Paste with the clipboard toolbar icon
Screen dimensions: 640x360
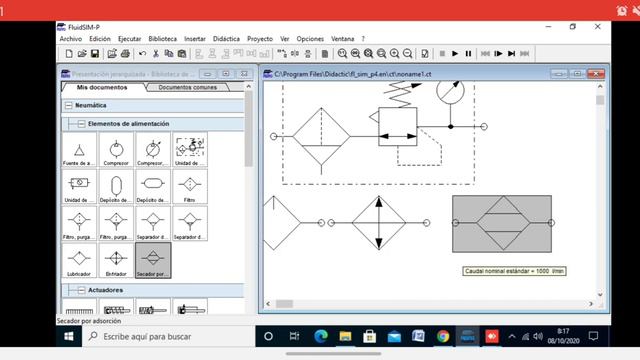(x=182, y=53)
